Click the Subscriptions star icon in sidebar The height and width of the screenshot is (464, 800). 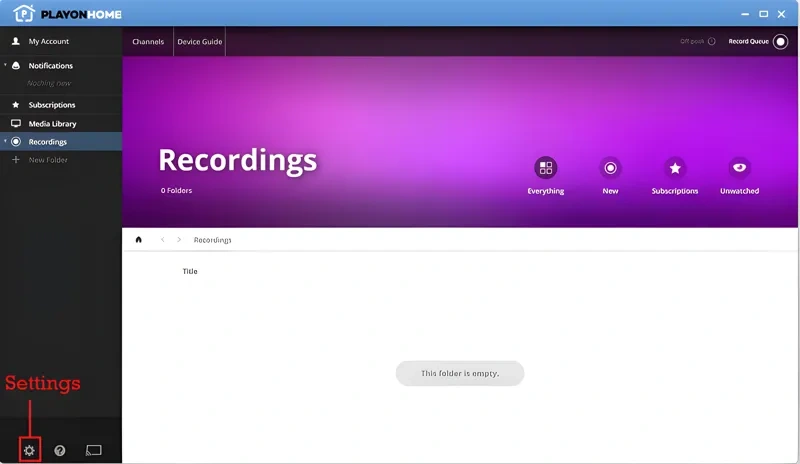tap(16, 105)
